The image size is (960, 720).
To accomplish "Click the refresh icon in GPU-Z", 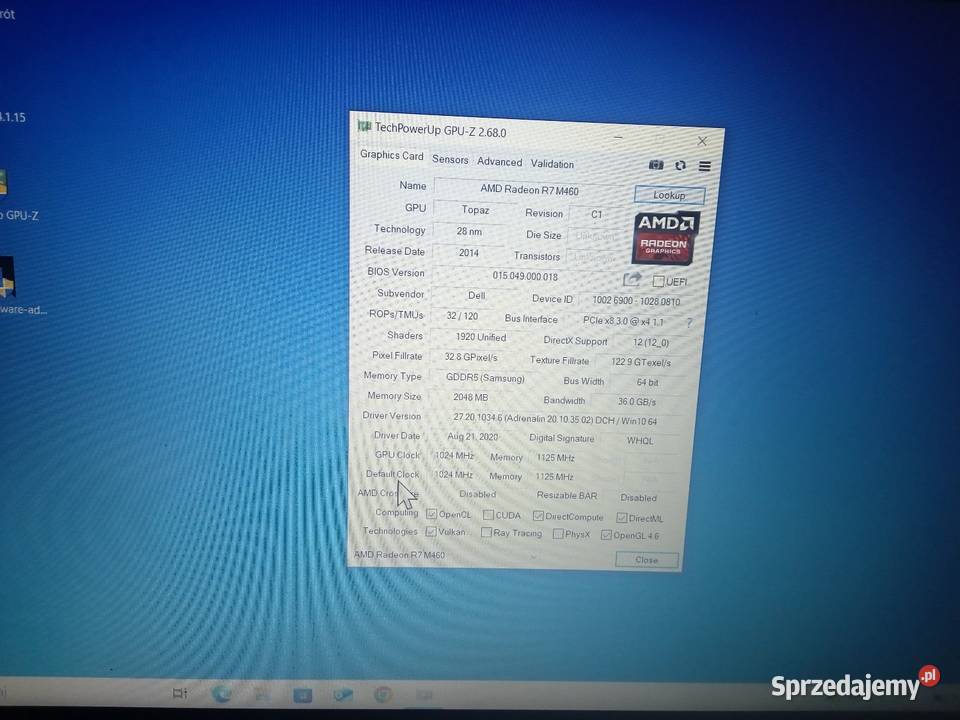I will click(x=681, y=166).
